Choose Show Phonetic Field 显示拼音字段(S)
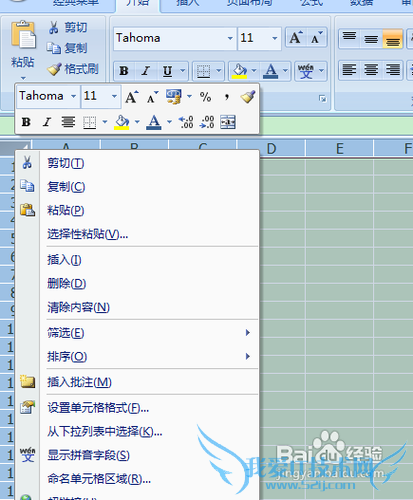Screen dimensions: 413x500 pos(137,455)
